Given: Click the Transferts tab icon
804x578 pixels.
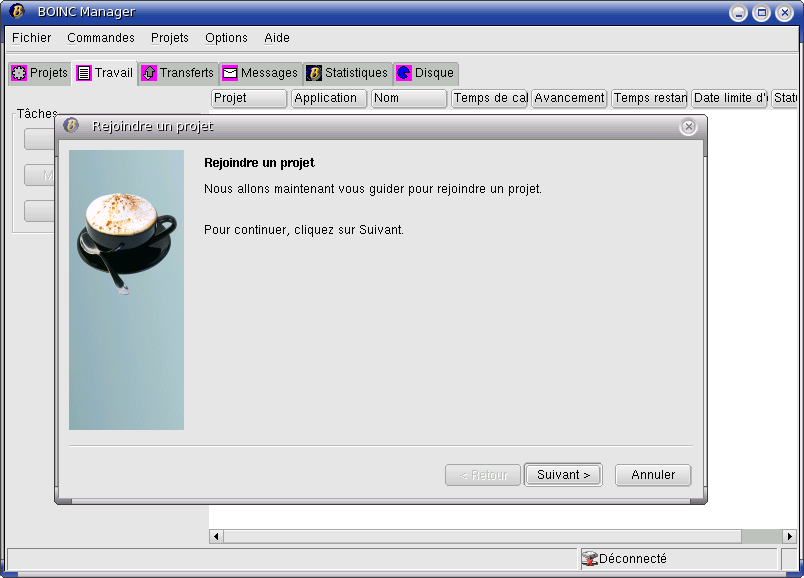Looking at the screenshot, I should [x=149, y=73].
